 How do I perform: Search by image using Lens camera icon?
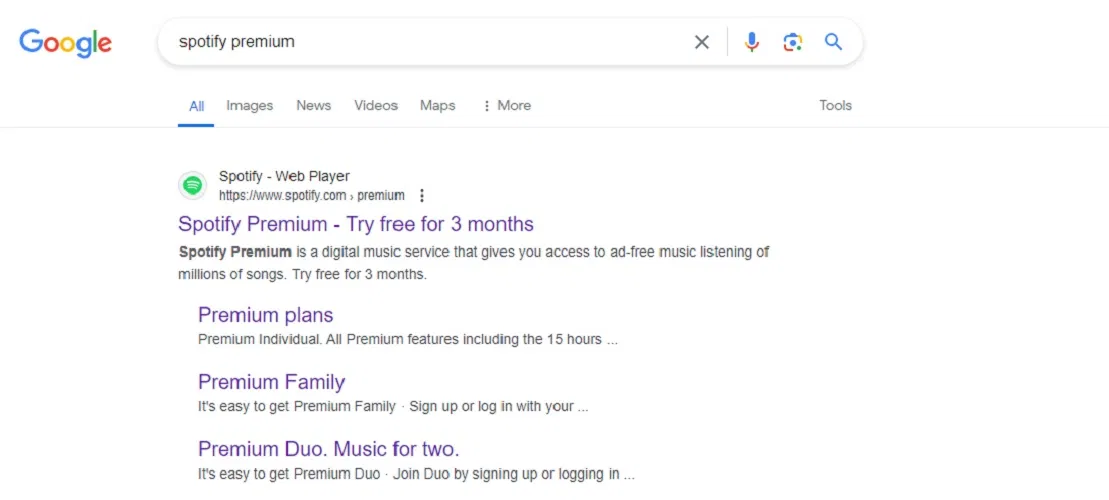pyautogui.click(x=793, y=42)
